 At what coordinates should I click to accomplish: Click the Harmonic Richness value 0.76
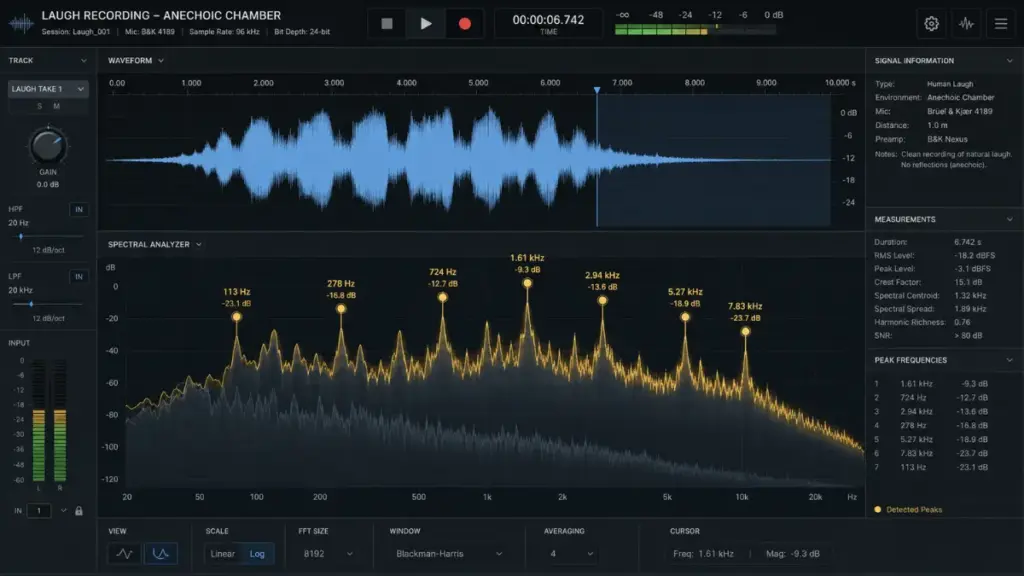(x=962, y=322)
